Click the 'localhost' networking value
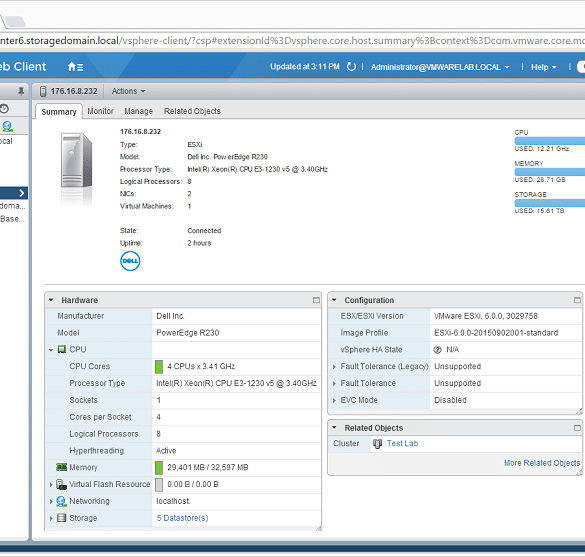The image size is (585, 557). pyautogui.click(x=173, y=501)
